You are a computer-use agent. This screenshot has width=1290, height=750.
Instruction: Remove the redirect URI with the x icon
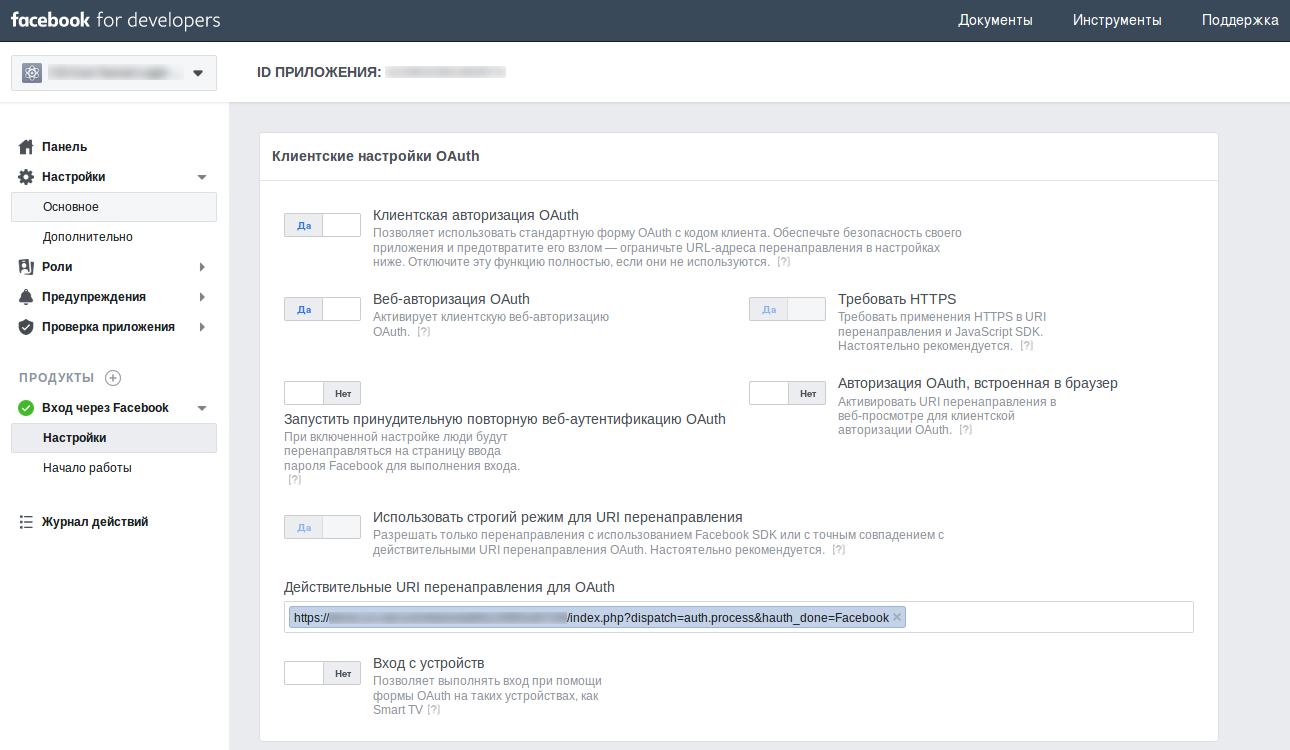[x=897, y=618]
